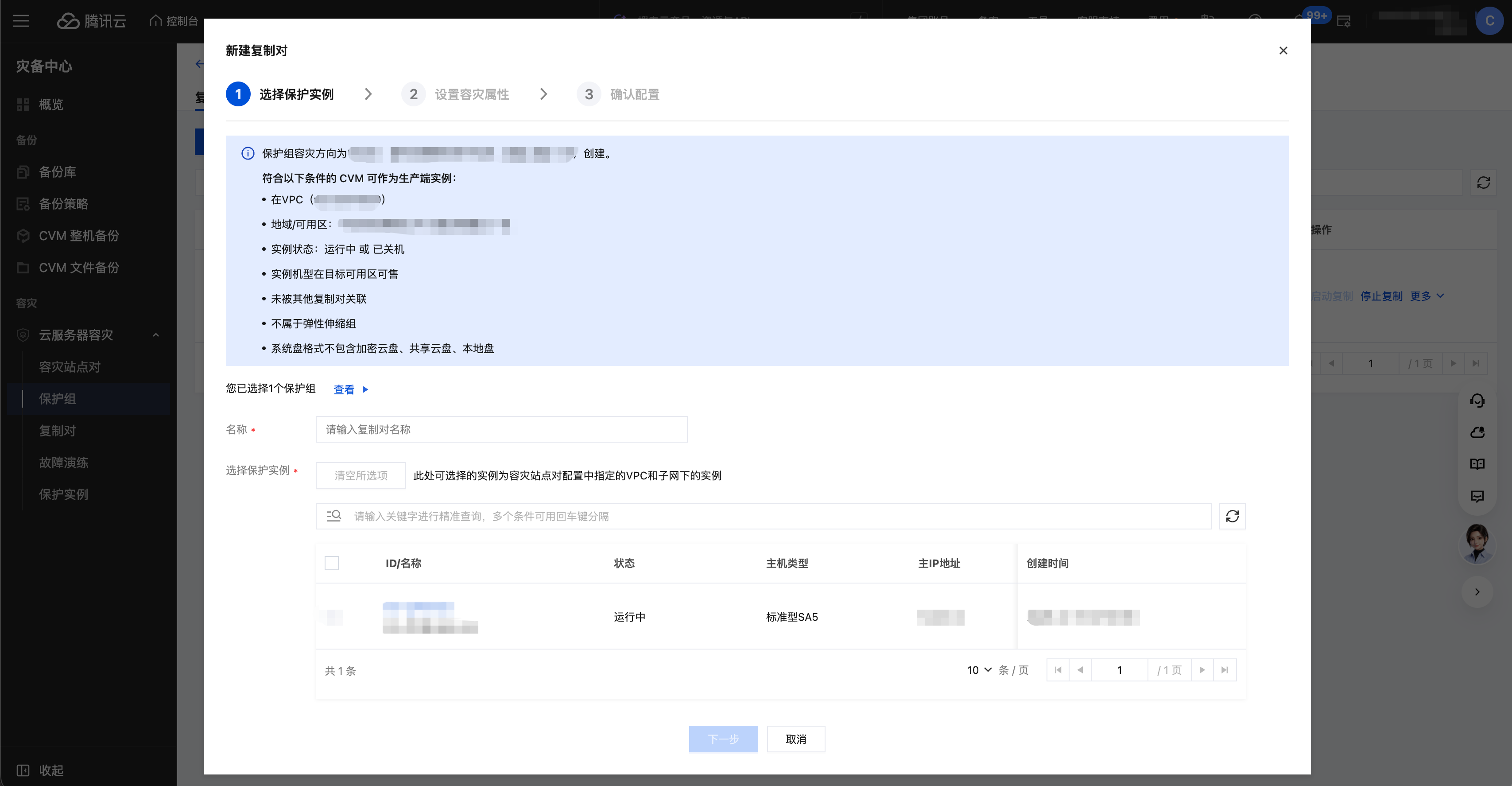
Task: Go to 控制台 home
Action: point(174,21)
